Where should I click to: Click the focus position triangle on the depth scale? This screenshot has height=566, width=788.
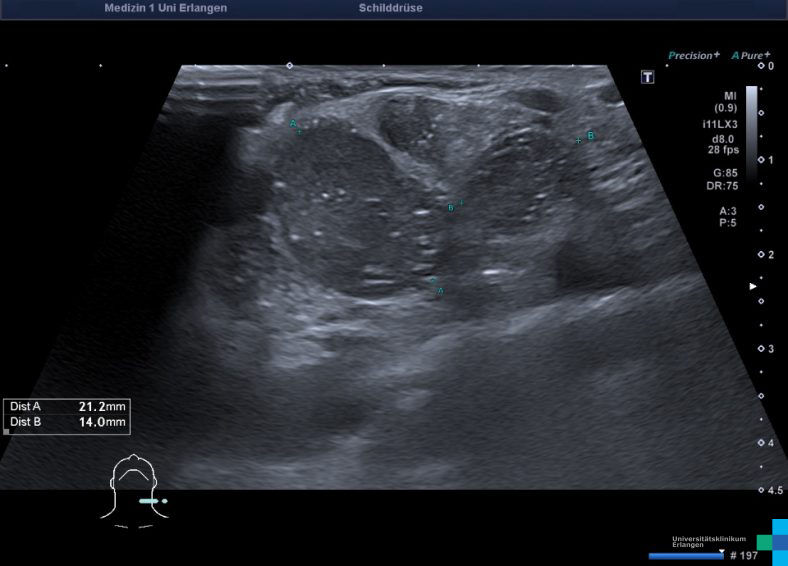754,286
